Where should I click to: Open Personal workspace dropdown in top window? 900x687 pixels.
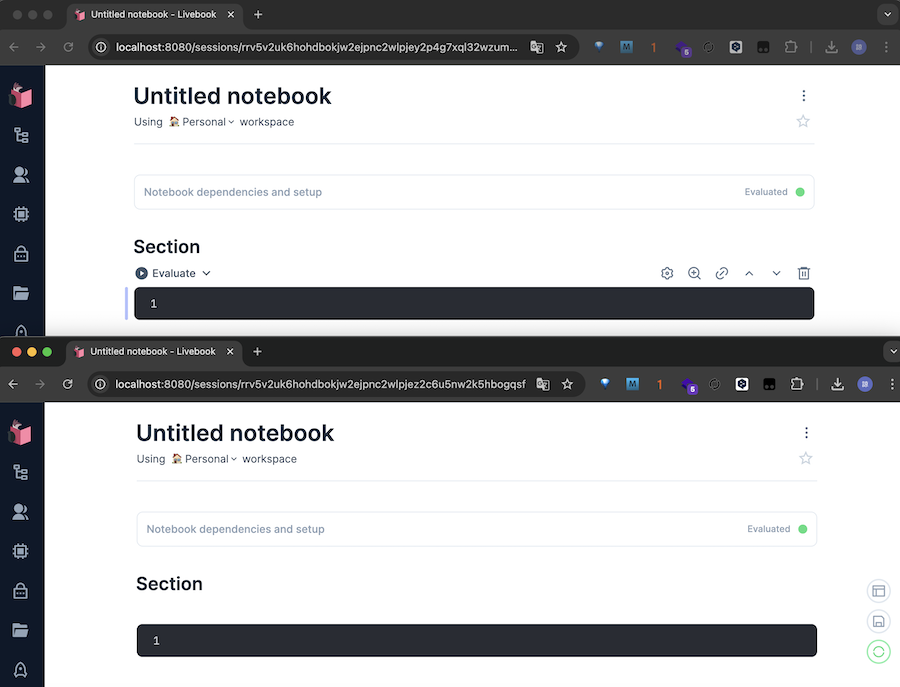tap(201, 122)
